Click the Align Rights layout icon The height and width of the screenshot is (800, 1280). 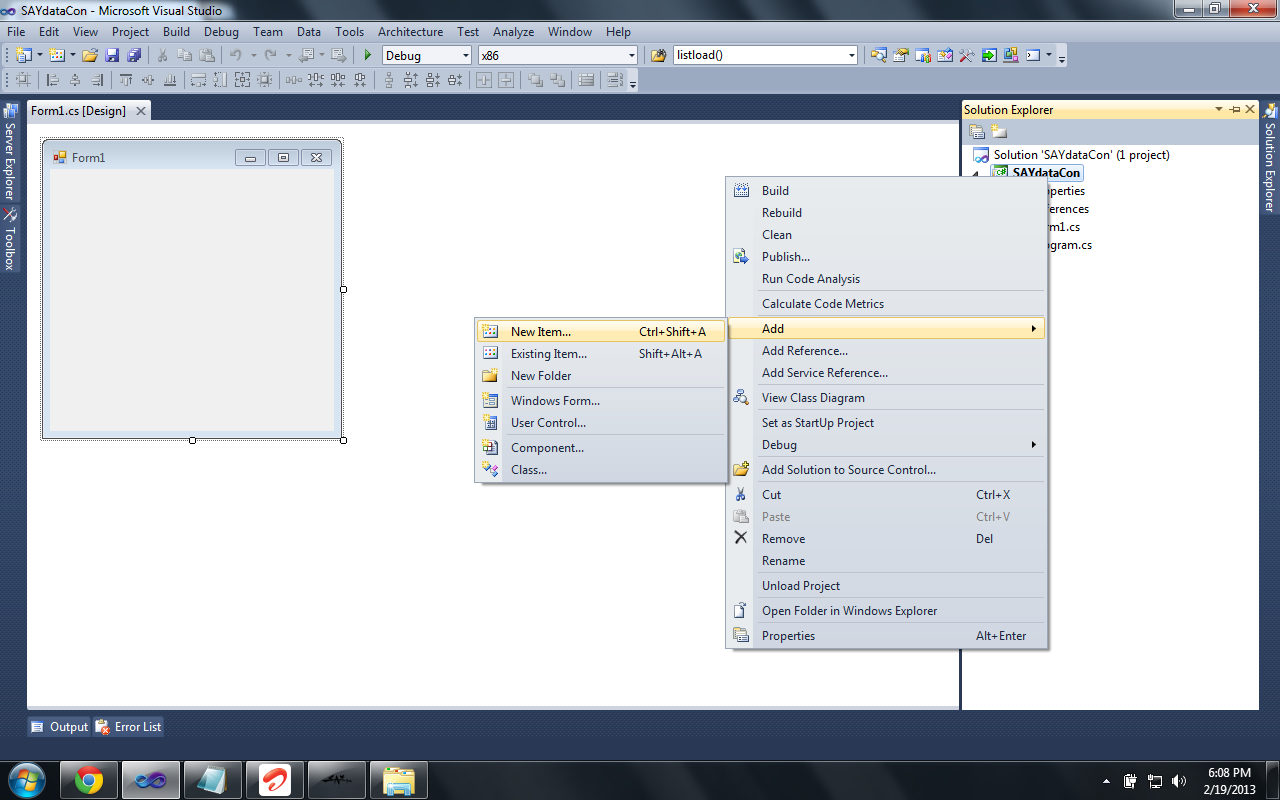point(97,81)
